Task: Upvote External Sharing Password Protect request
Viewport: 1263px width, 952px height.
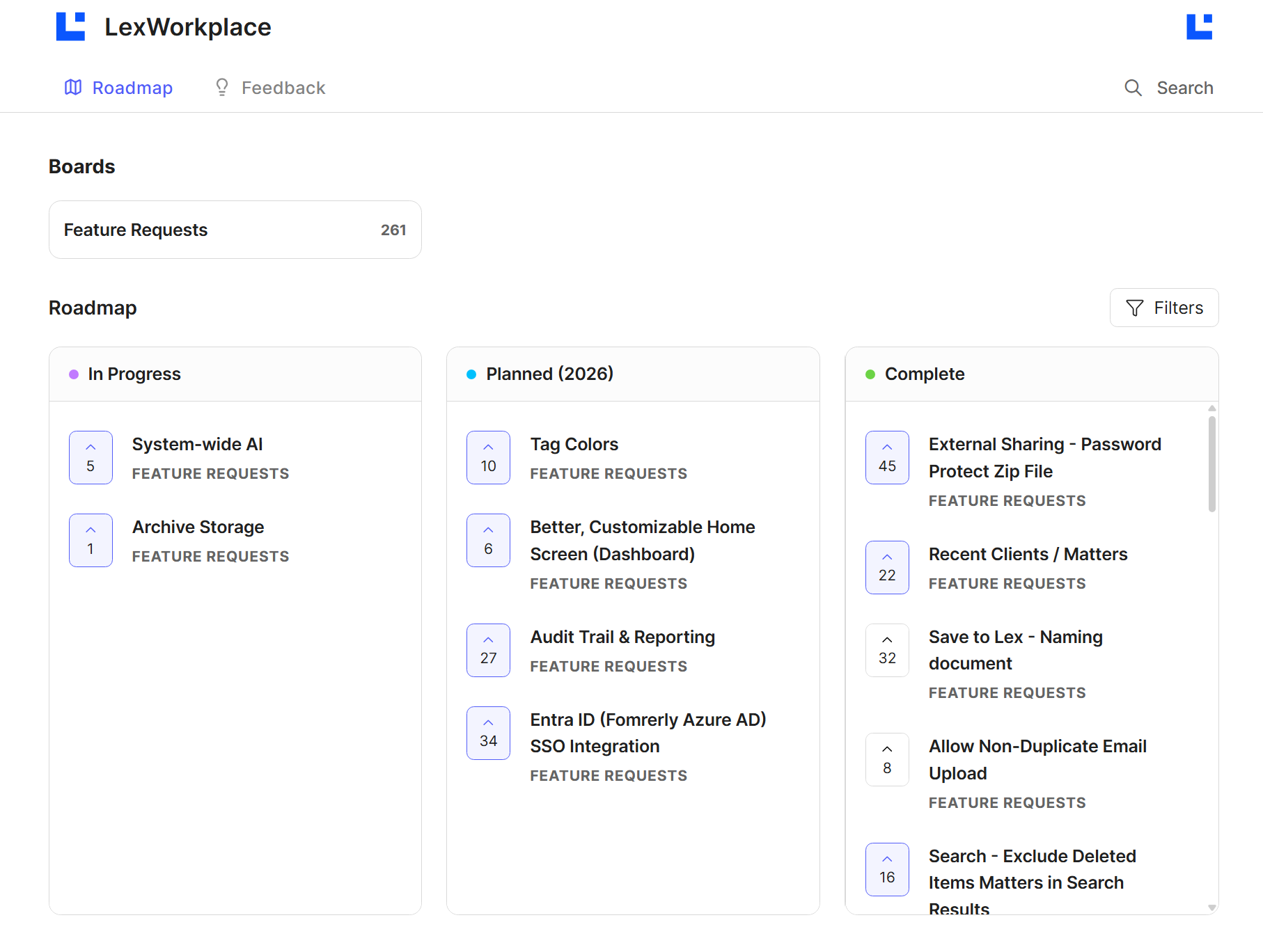Action: point(887,457)
